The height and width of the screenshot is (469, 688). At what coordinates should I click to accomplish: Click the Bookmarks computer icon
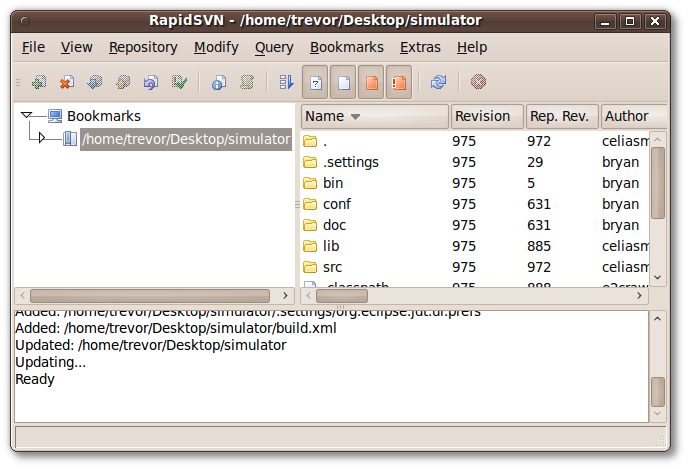tap(55, 116)
